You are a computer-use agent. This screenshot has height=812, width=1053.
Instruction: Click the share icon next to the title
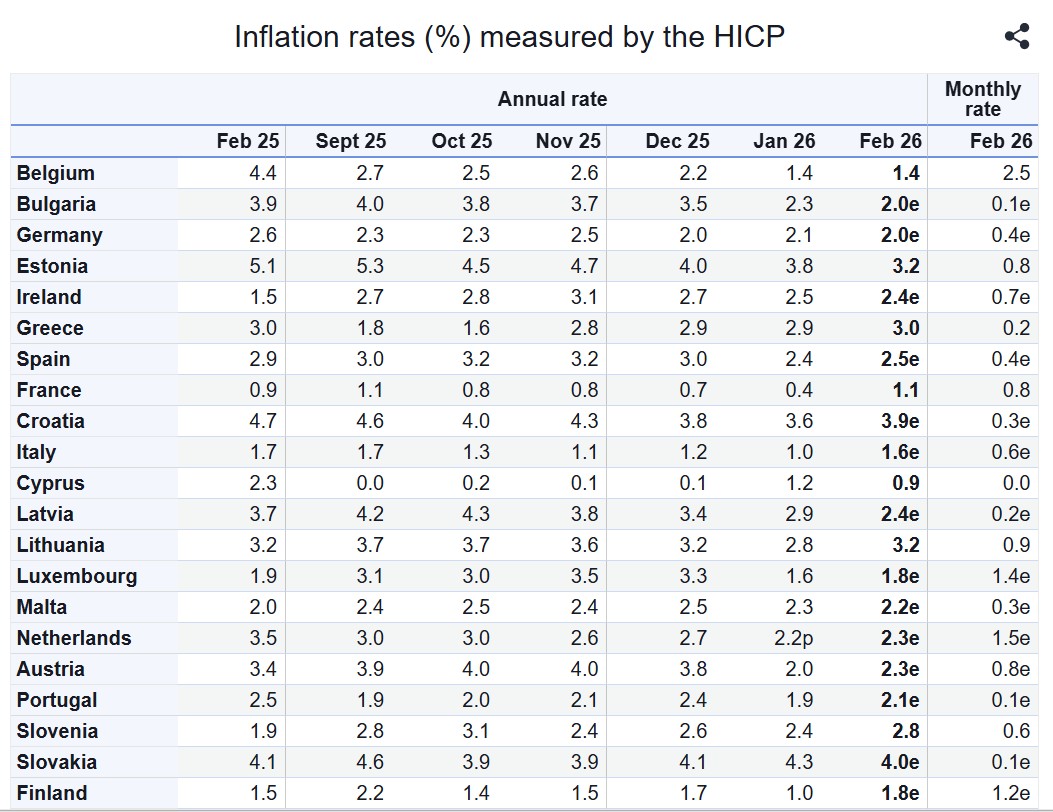1016,37
